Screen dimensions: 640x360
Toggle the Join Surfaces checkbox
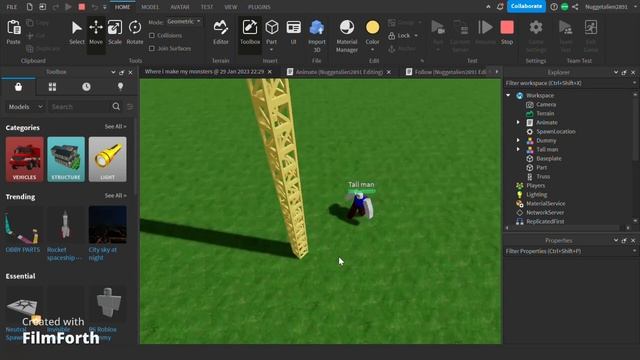[x=152, y=48]
